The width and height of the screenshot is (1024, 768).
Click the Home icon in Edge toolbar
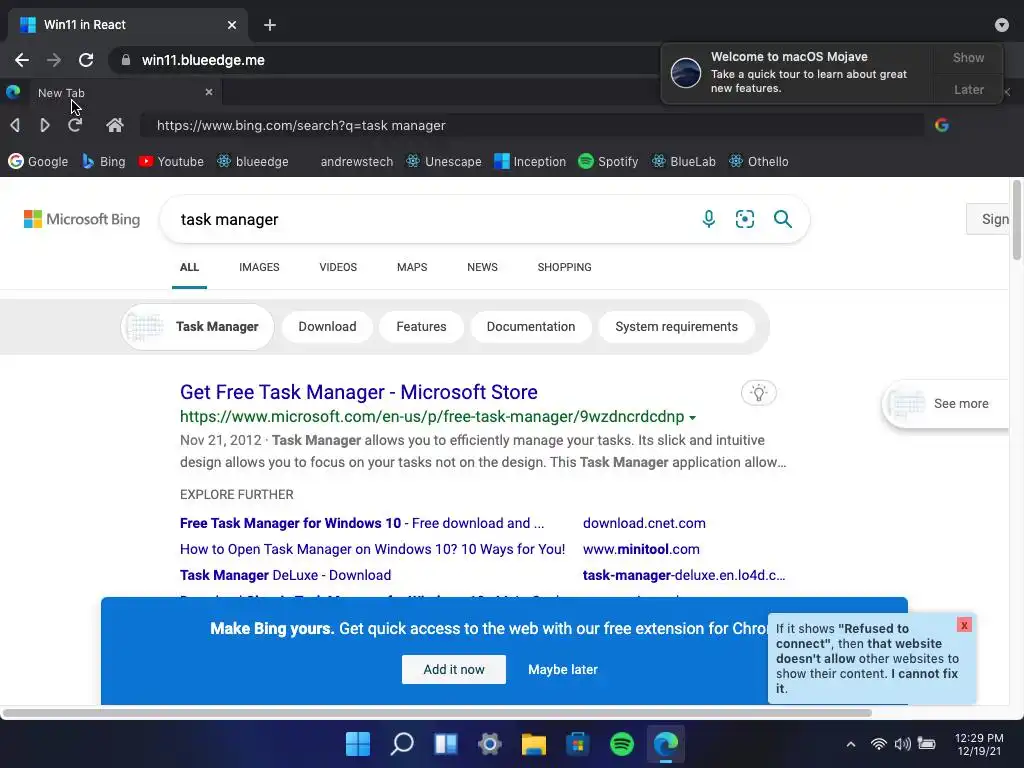115,125
